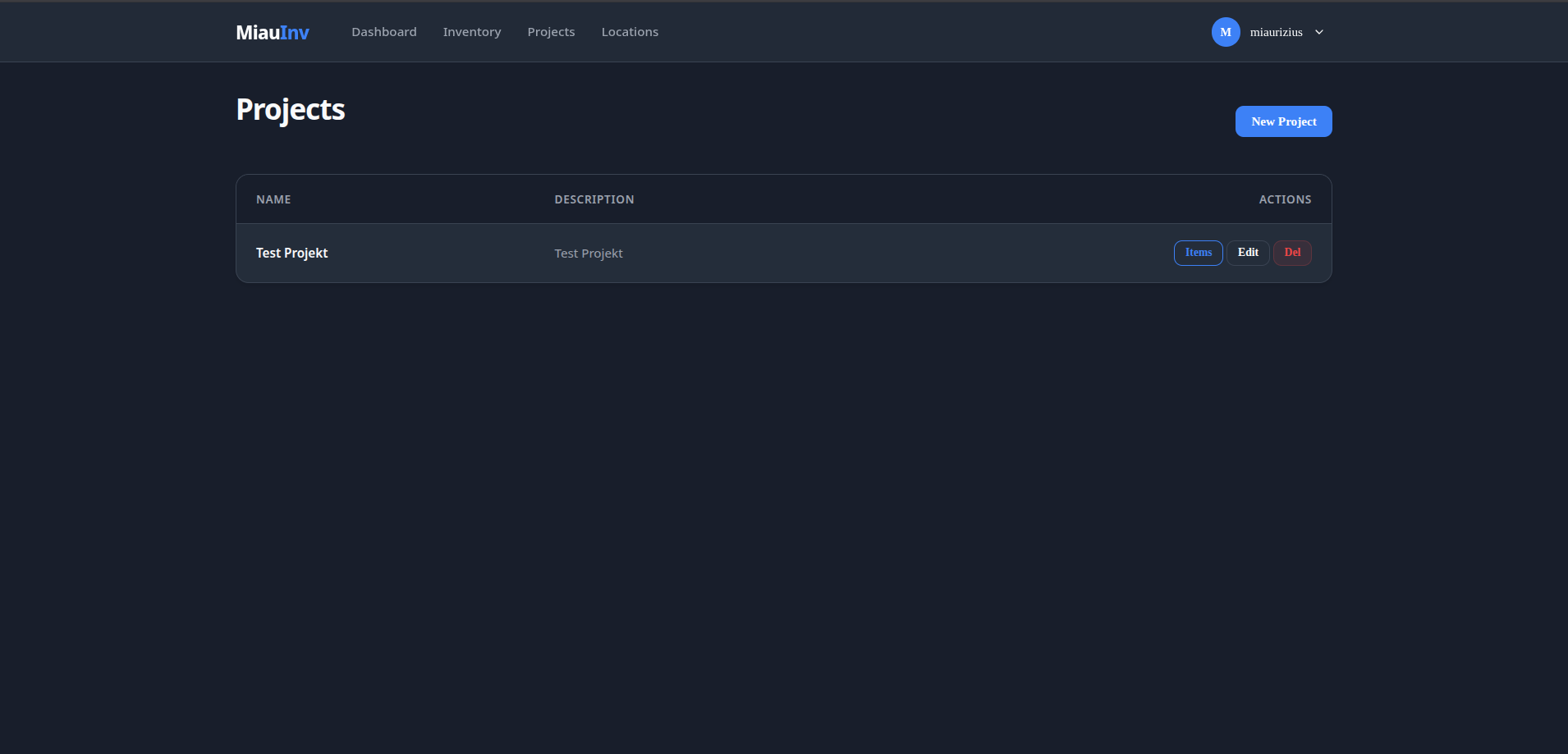Go to Inventory in the navbar
This screenshot has width=1568, height=754.
click(x=472, y=32)
